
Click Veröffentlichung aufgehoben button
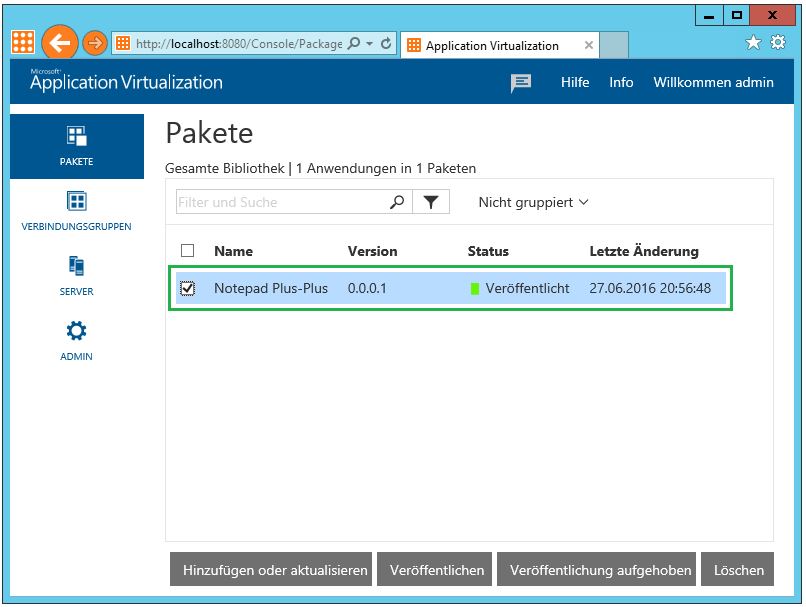tap(600, 570)
